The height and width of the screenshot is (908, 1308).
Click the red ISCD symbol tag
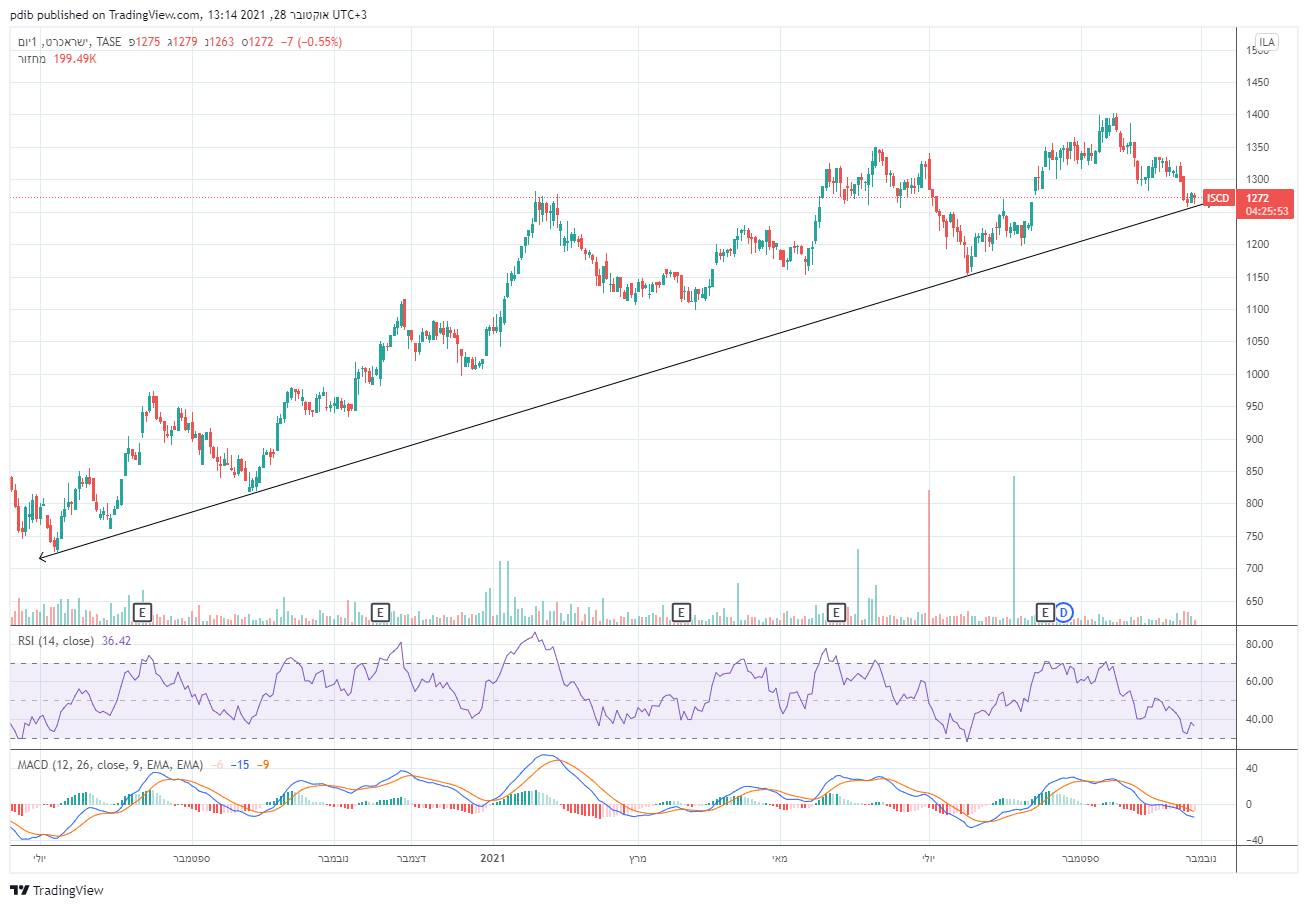[x=1217, y=198]
